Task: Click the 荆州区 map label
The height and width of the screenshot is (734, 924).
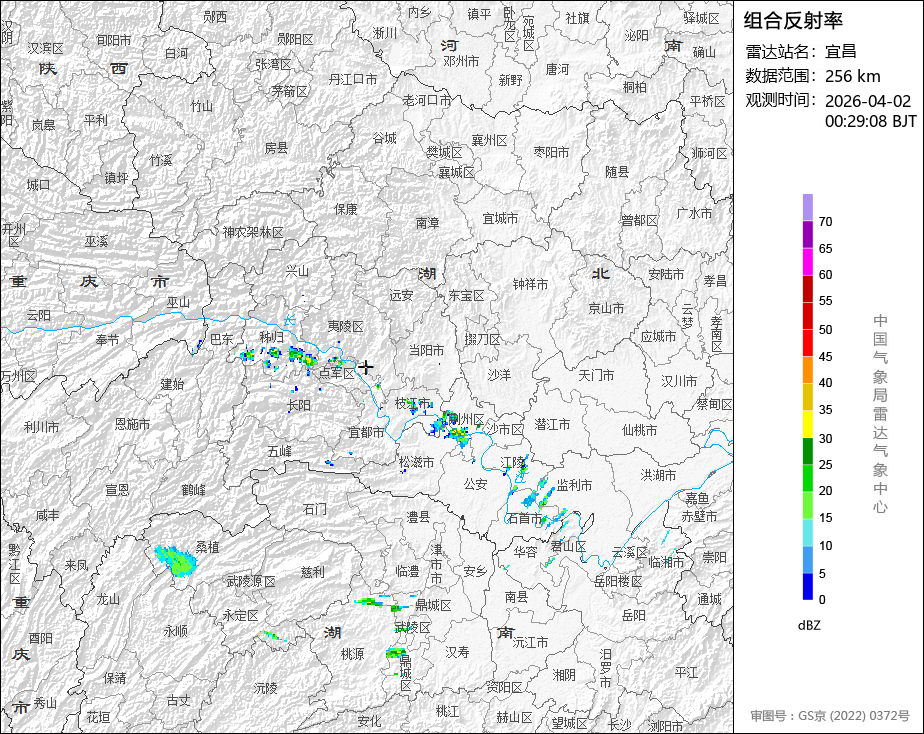Action: click(x=466, y=419)
